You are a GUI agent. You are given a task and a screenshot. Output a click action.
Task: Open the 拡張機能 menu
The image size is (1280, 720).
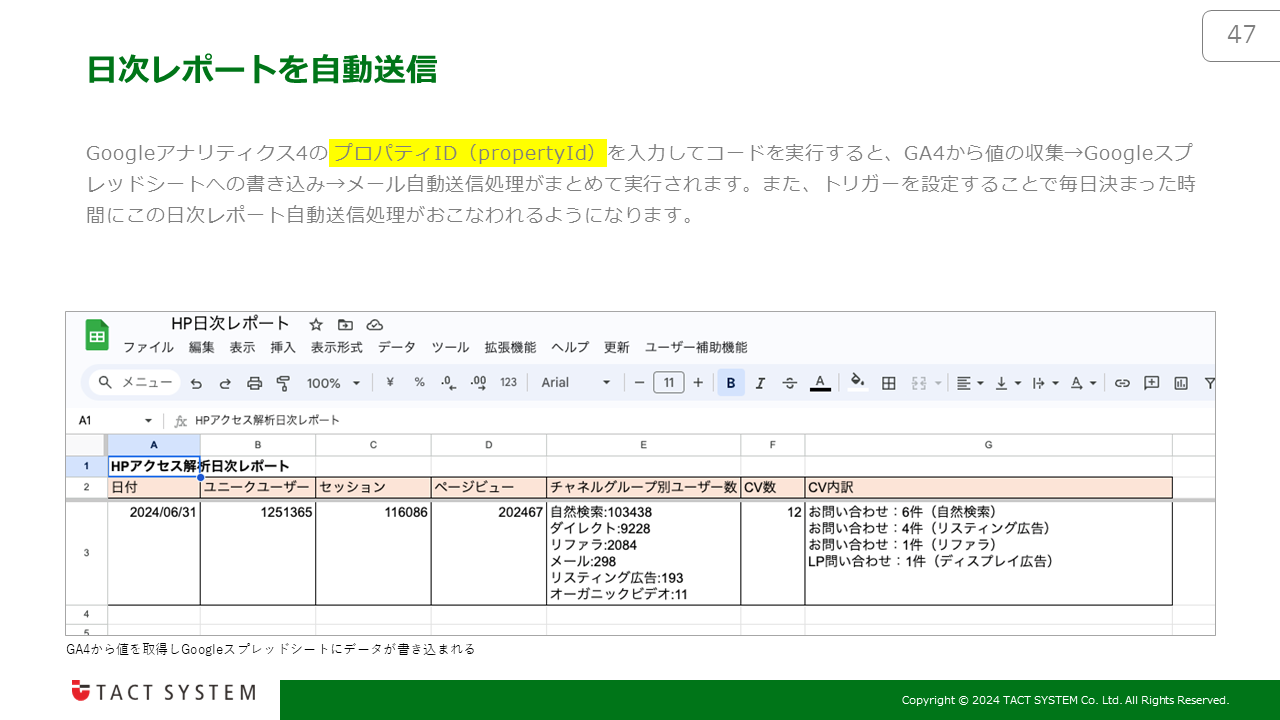[510, 347]
